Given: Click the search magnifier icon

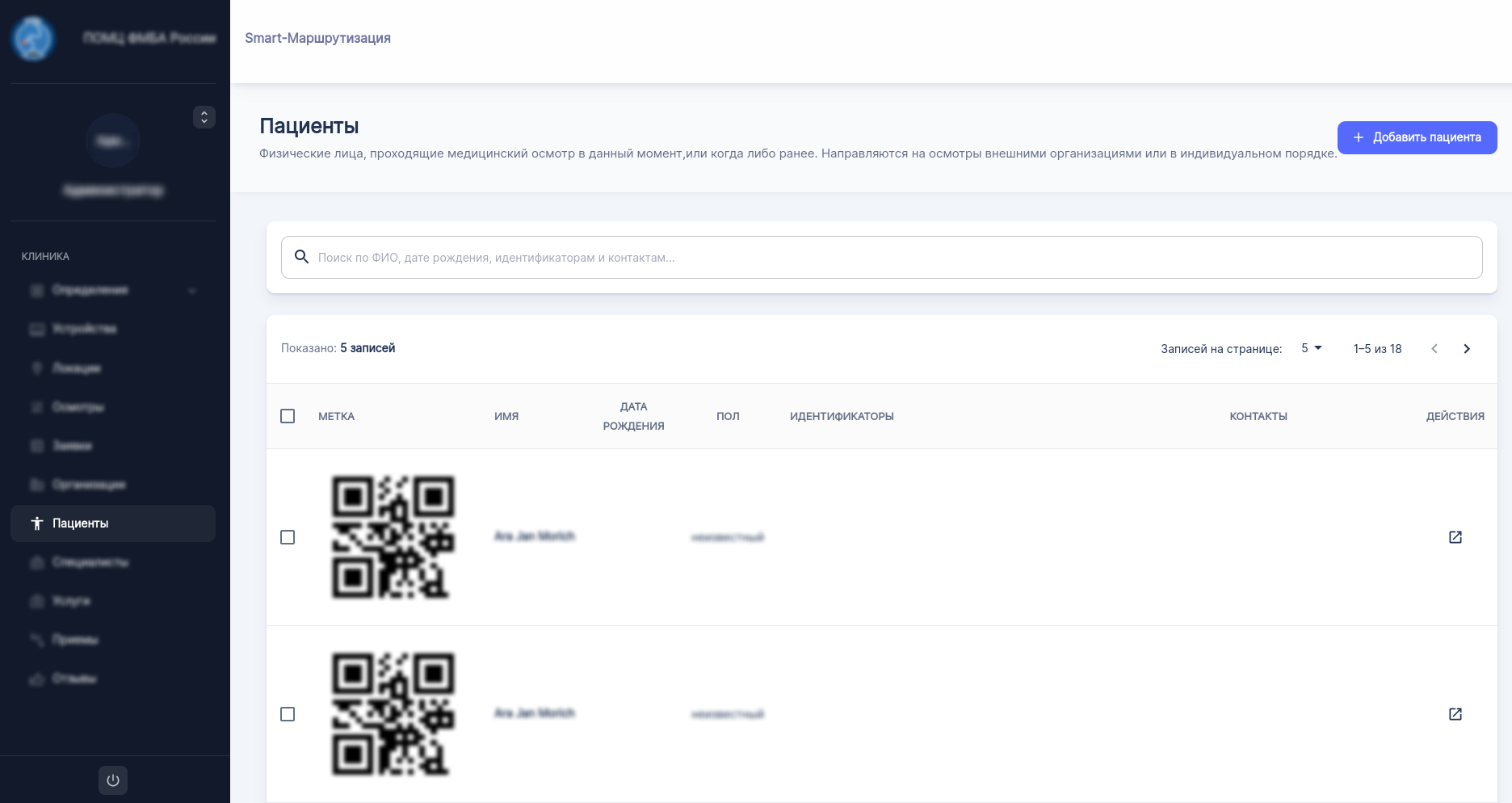Looking at the screenshot, I should click(x=302, y=257).
